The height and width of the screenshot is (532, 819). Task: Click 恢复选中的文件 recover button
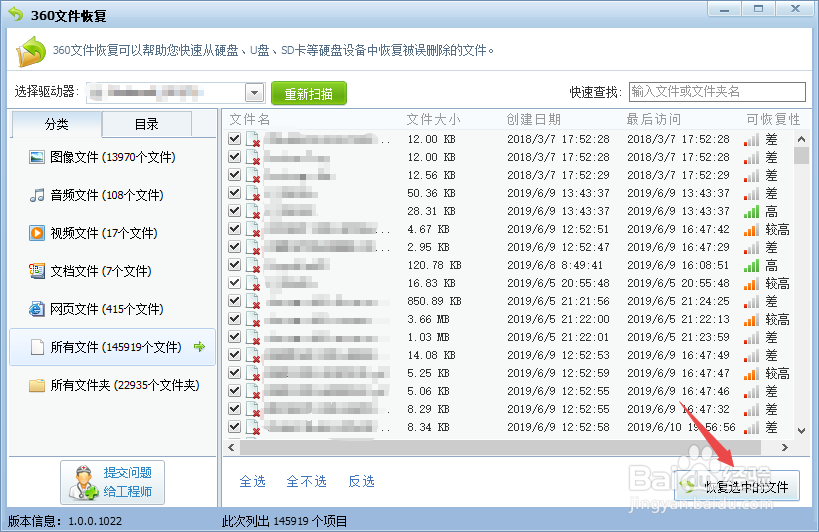737,487
